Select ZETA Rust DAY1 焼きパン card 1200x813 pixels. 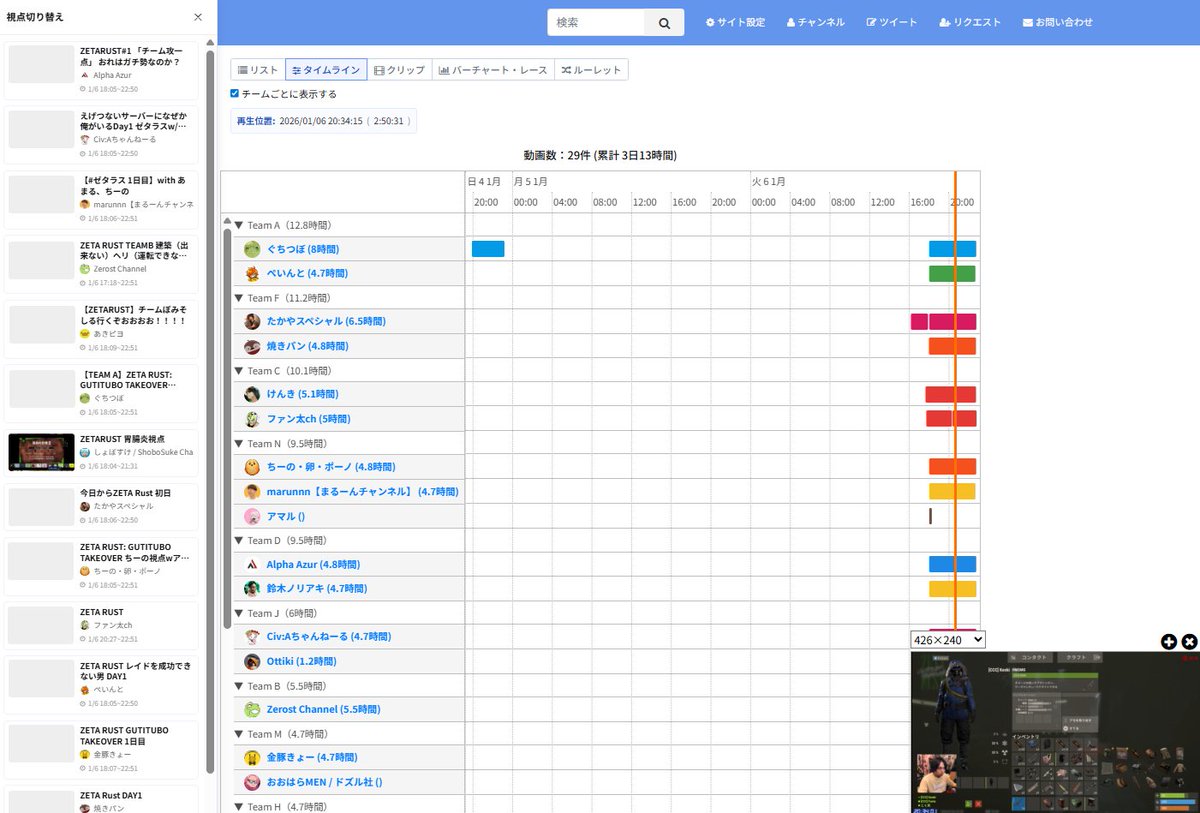(103, 800)
